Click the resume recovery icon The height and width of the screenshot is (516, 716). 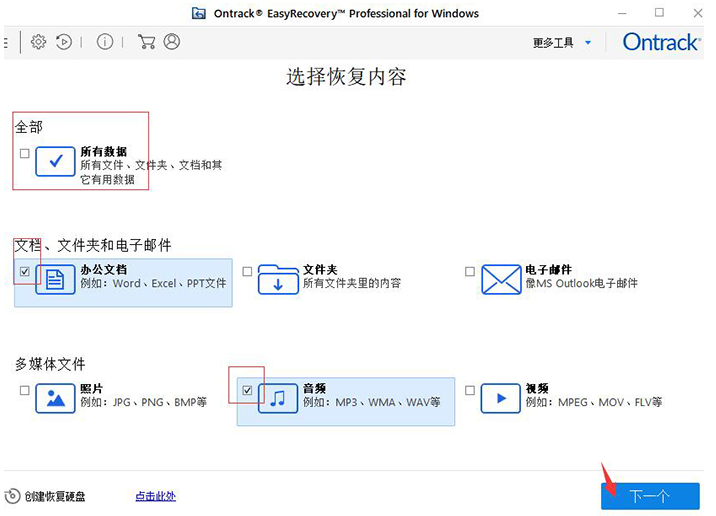tap(64, 42)
